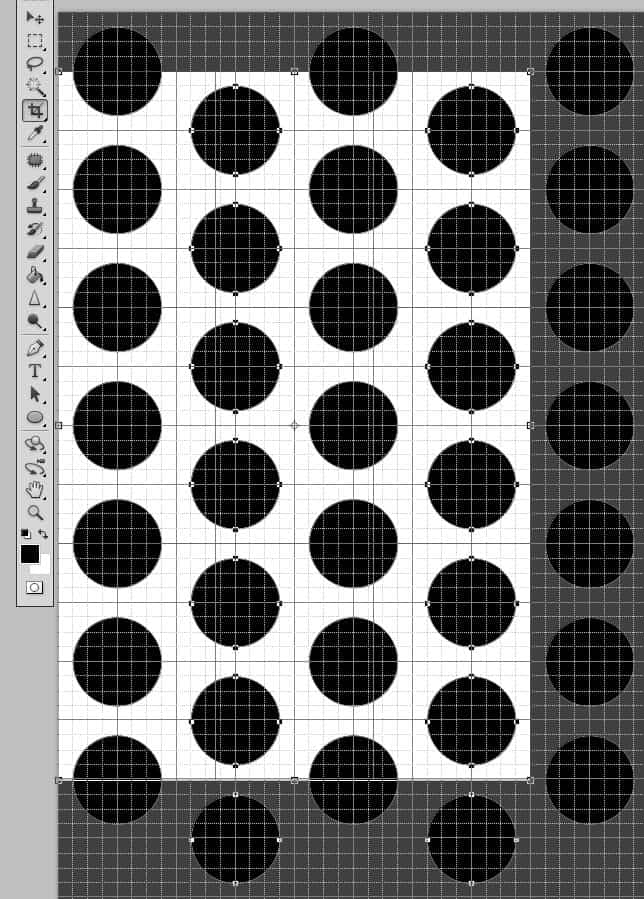Select the Brush tool

[x=34, y=183]
